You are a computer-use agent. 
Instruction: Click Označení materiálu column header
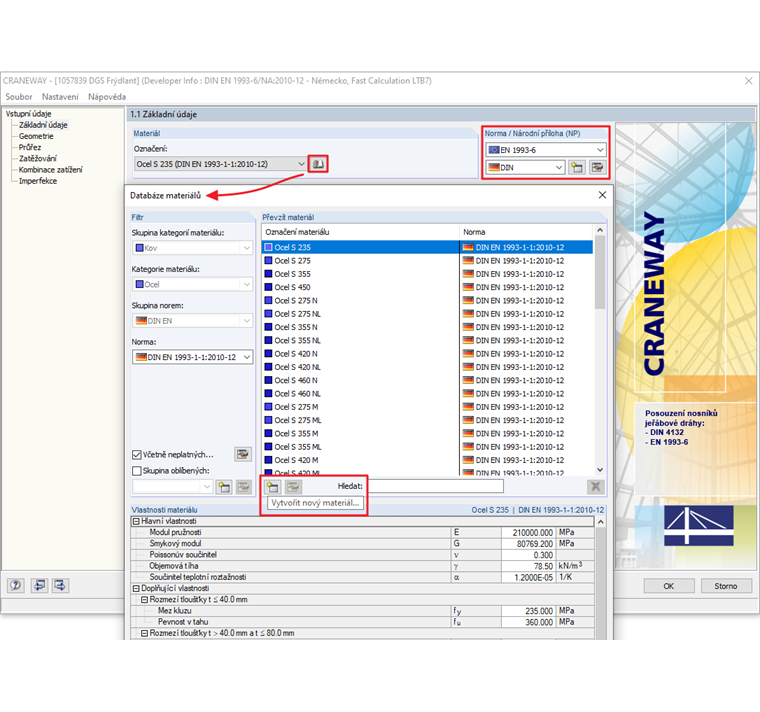pyautogui.click(x=360, y=232)
